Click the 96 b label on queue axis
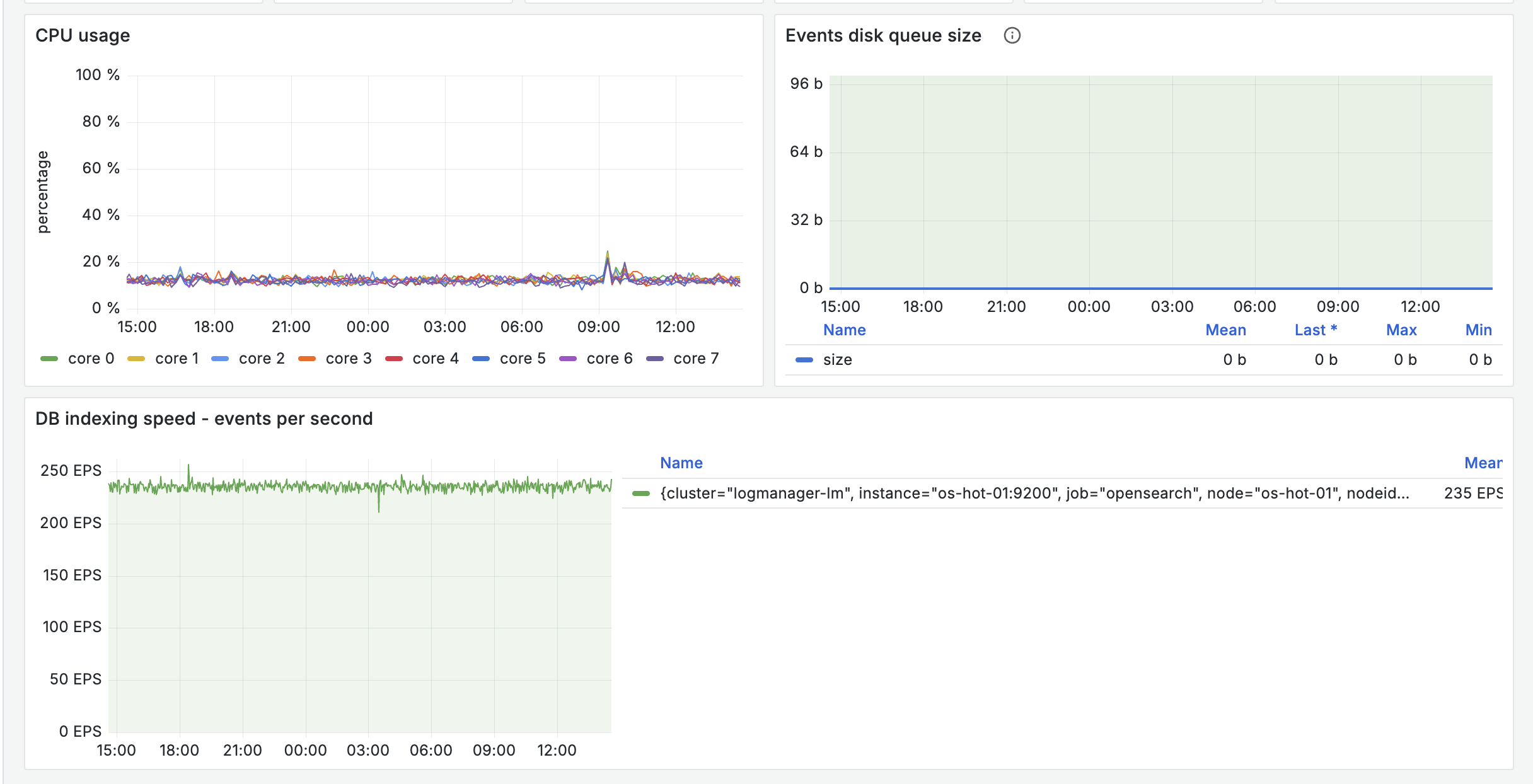 [806, 84]
